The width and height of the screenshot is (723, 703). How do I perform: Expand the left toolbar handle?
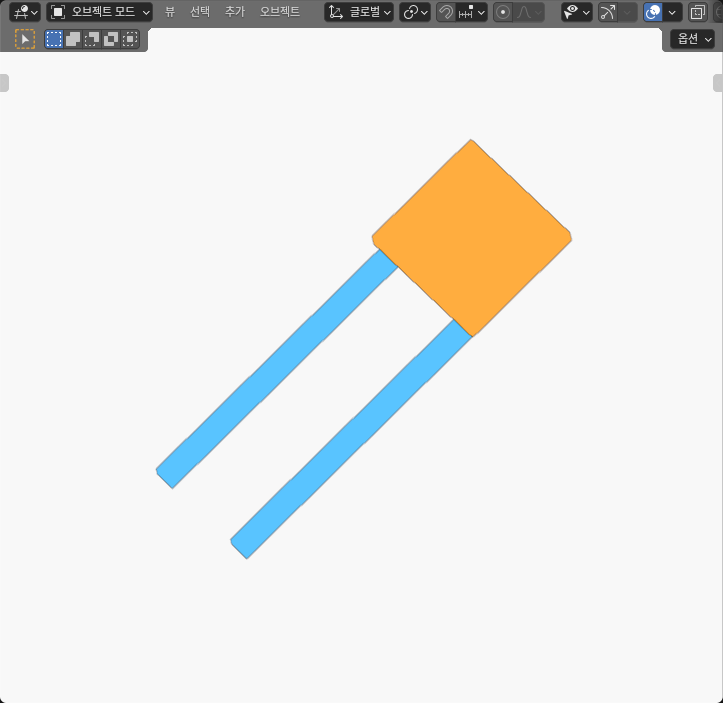point(4,83)
